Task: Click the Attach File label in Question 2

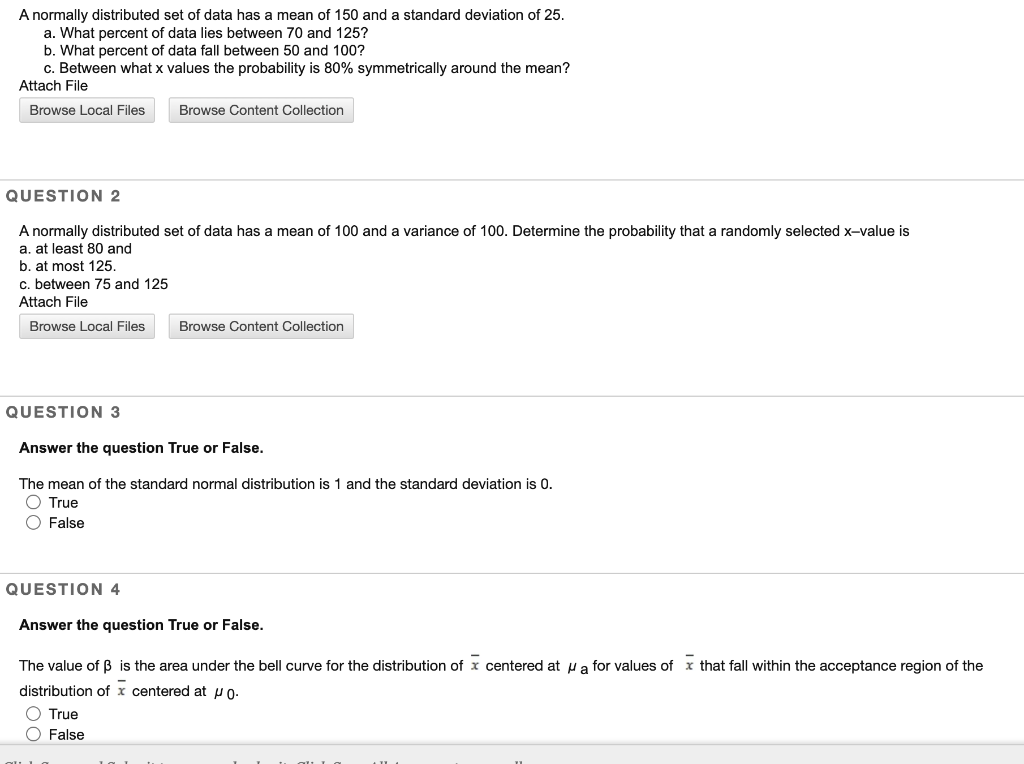Action: [x=52, y=302]
